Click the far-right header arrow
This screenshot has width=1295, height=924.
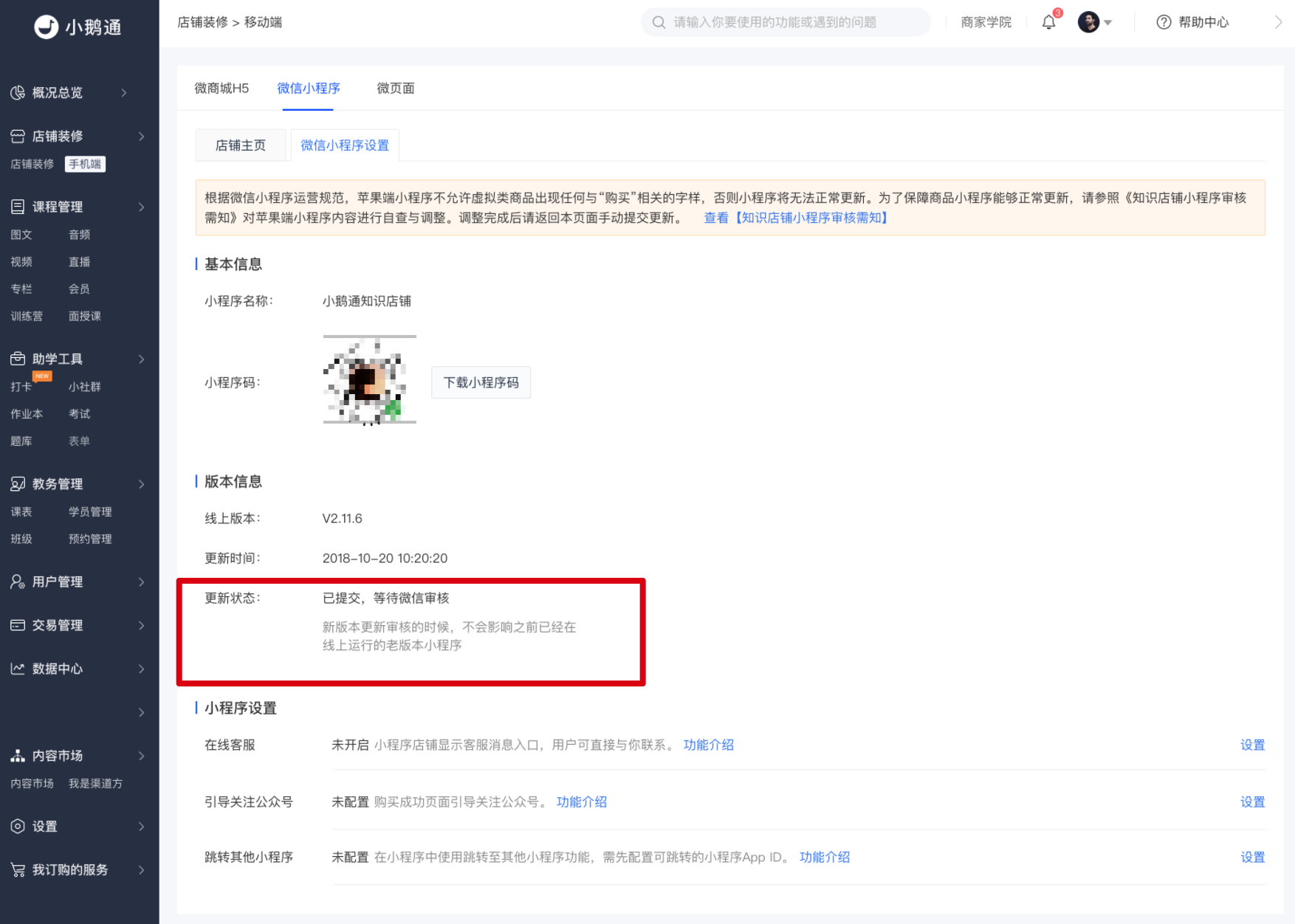[1278, 22]
